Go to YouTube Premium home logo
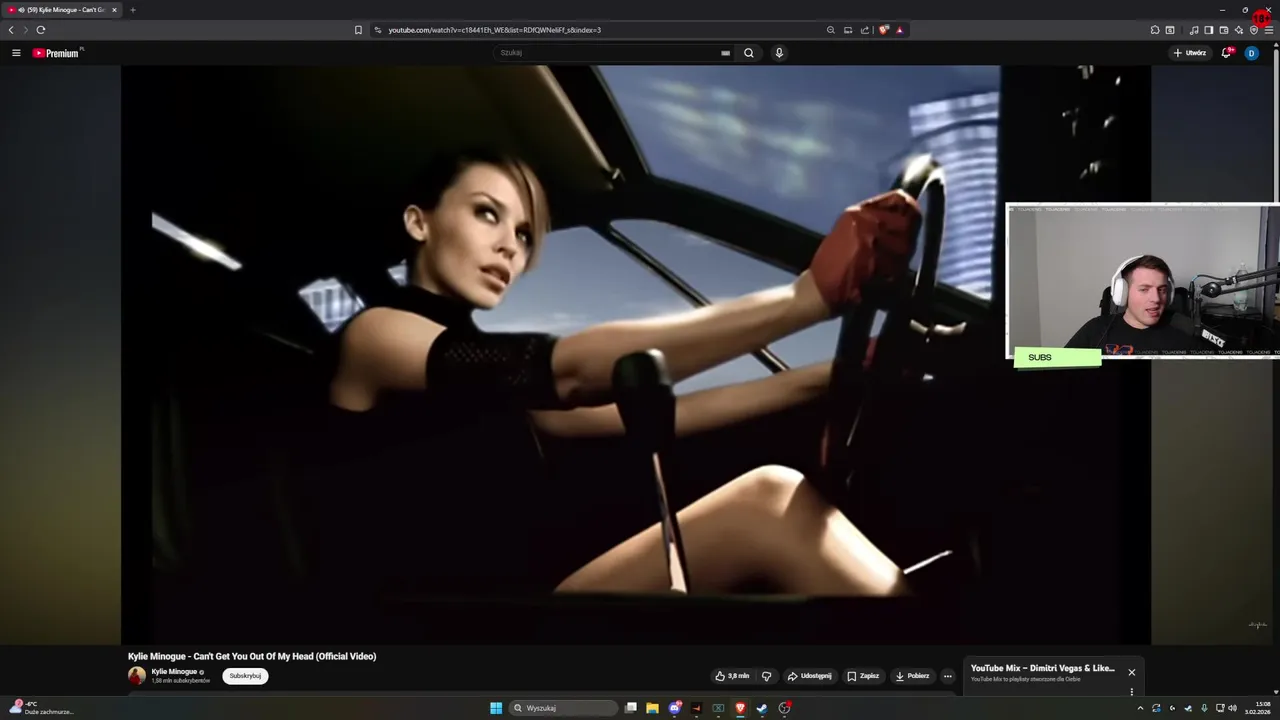 click(x=56, y=53)
